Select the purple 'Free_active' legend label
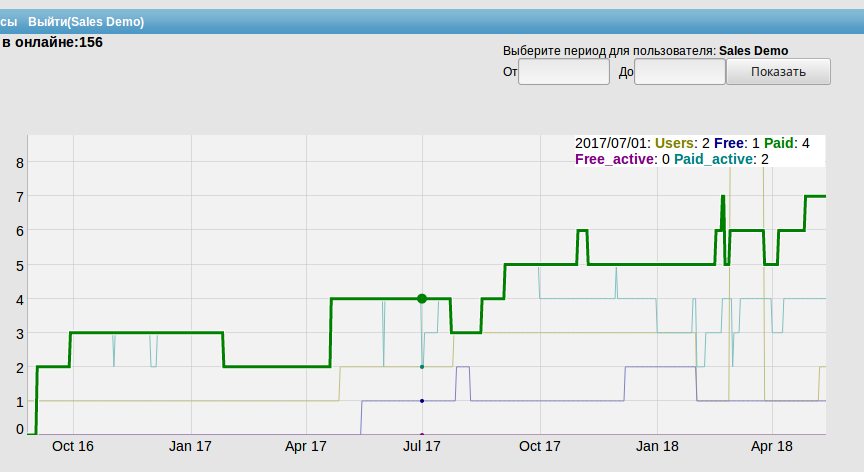Image resolution: width=864 pixels, height=472 pixels. coord(616,159)
